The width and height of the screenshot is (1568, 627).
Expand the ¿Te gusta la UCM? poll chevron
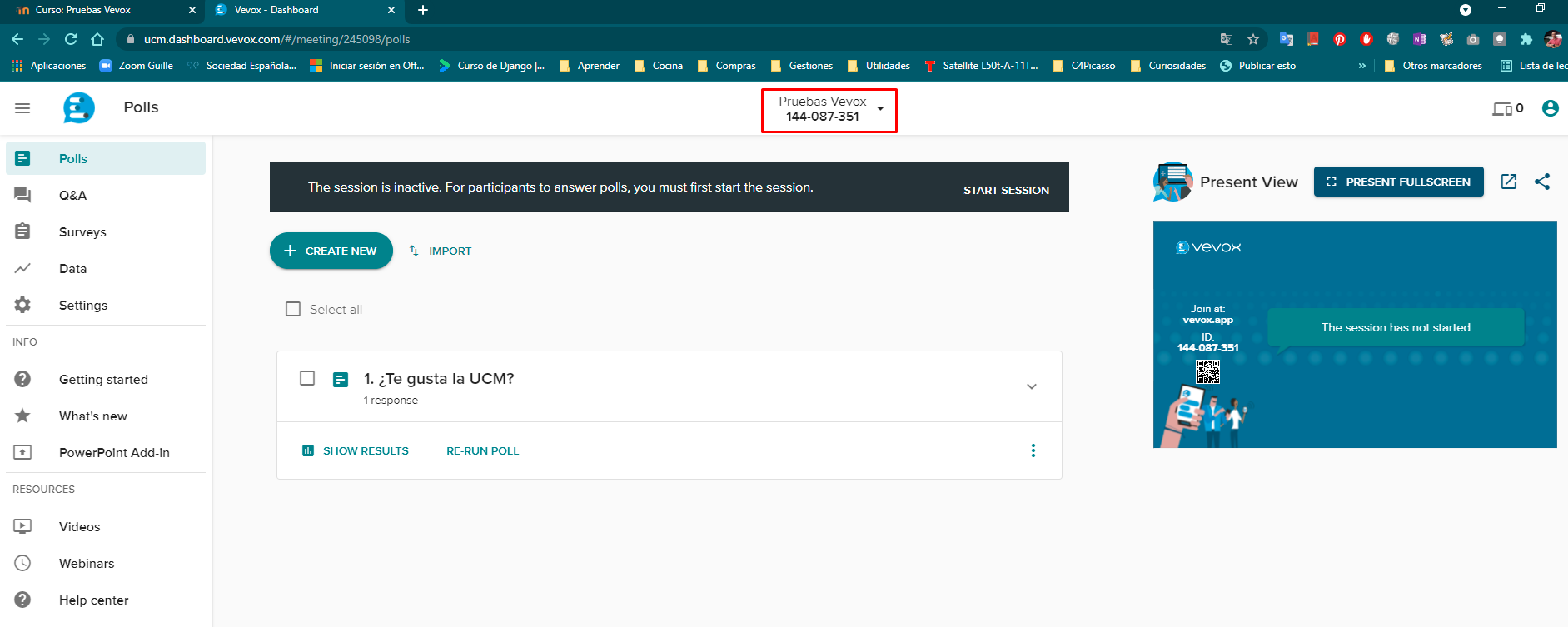click(x=1031, y=386)
